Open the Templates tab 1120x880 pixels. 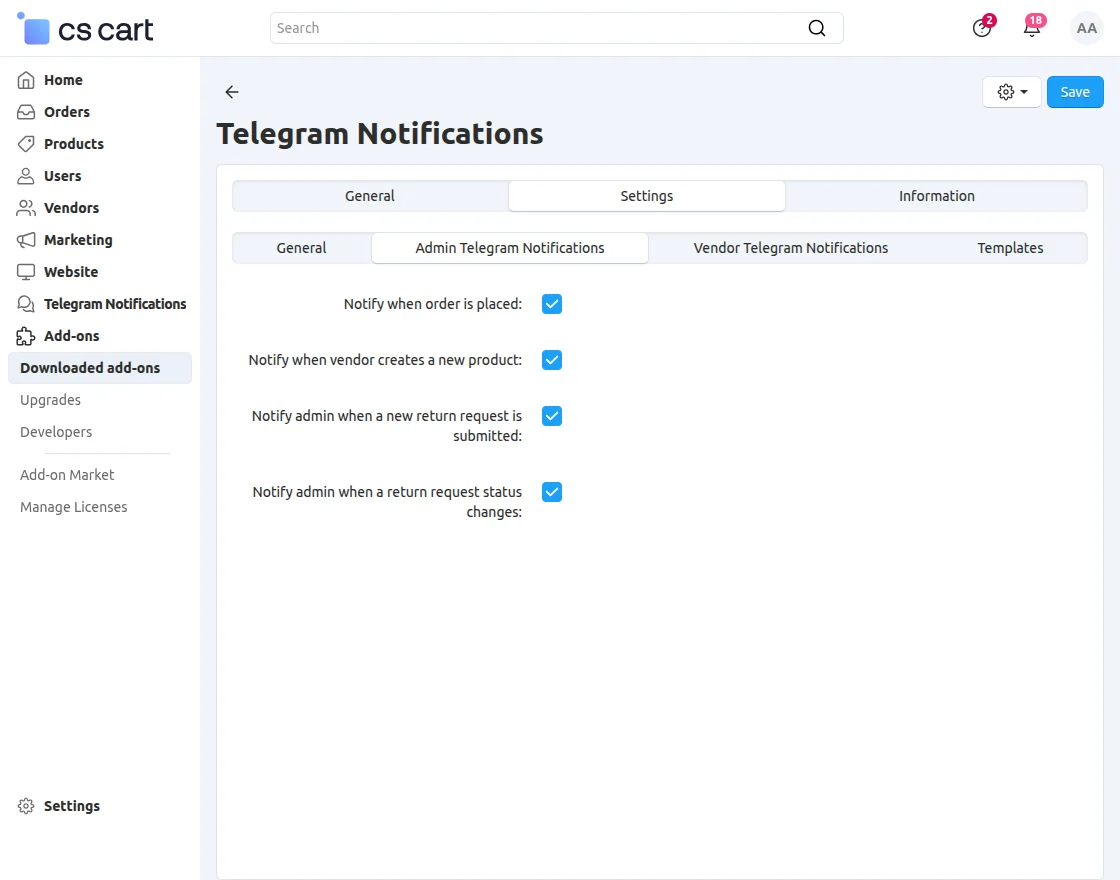tap(1010, 248)
